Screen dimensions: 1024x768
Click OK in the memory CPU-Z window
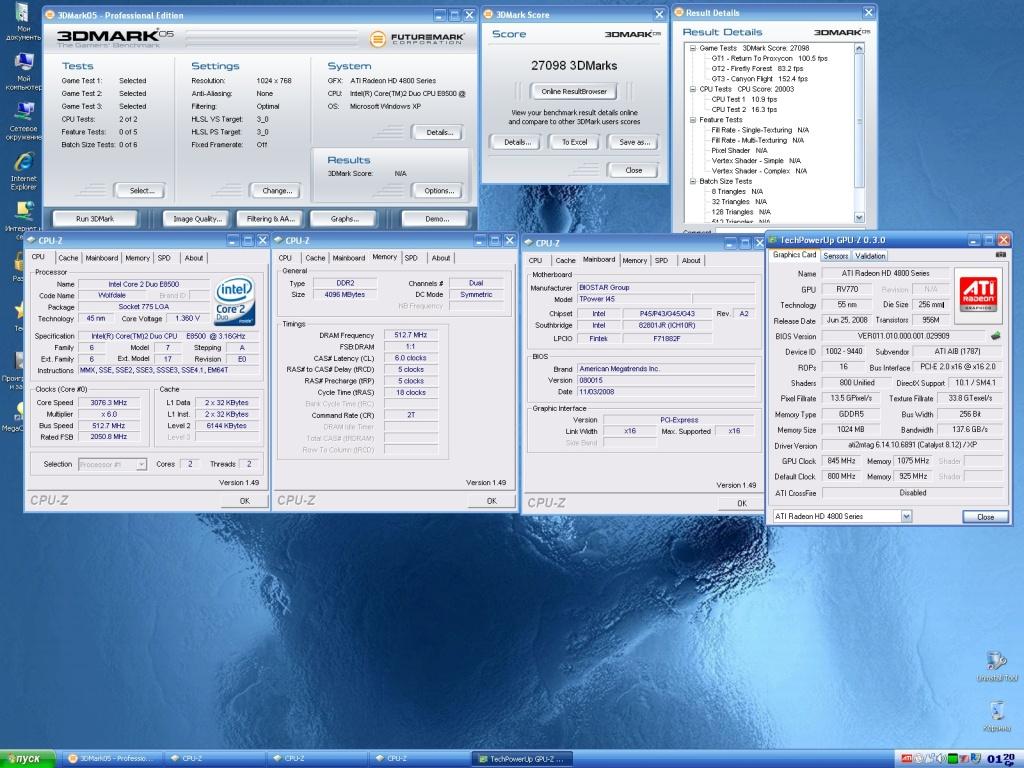[x=491, y=501]
